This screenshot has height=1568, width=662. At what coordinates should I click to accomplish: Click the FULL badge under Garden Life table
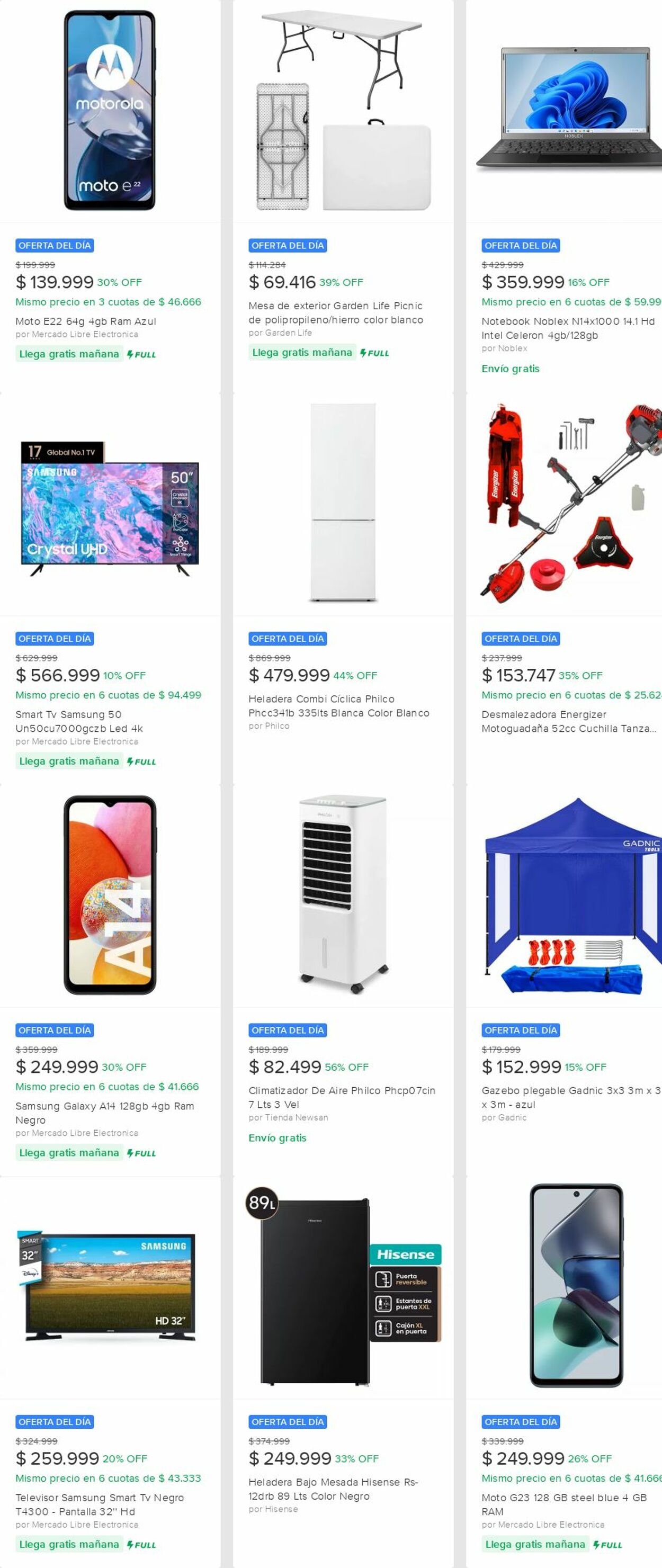click(374, 353)
